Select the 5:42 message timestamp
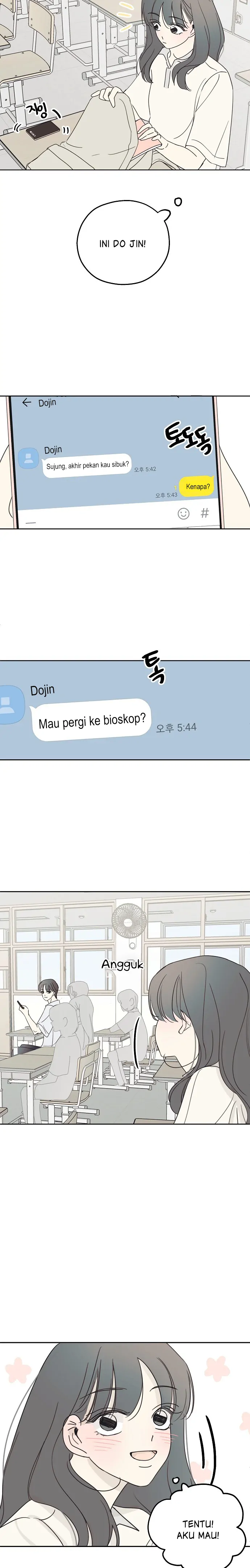The width and height of the screenshot is (250, 1568). [145, 469]
